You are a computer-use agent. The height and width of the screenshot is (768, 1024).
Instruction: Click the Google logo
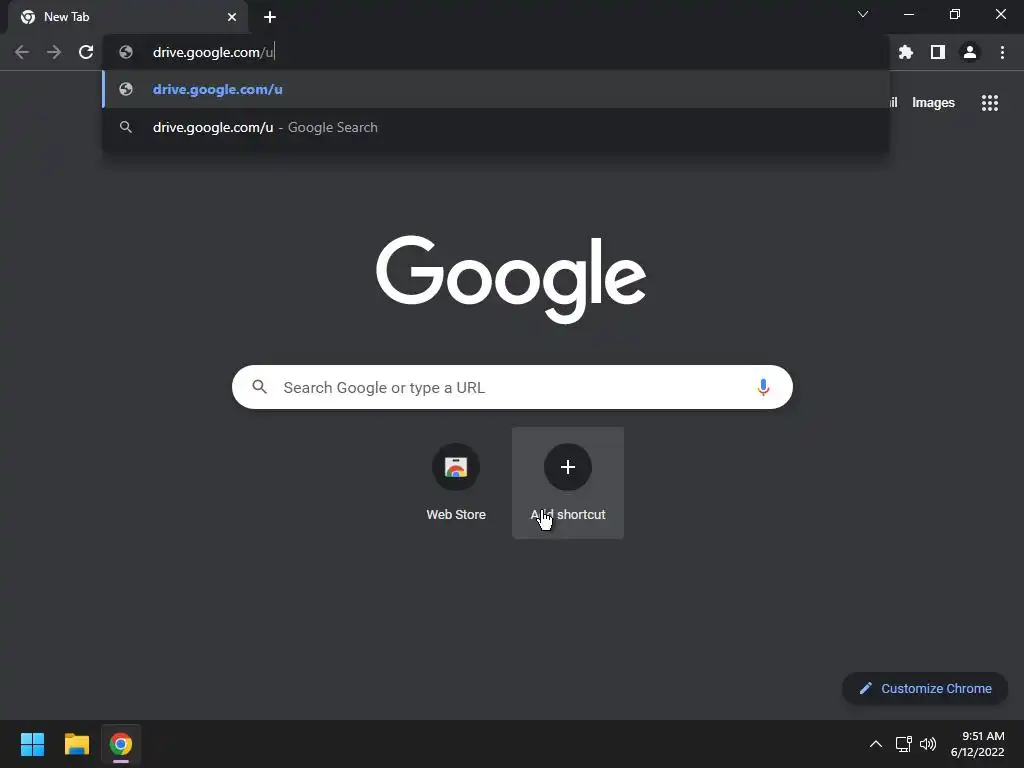(x=511, y=280)
